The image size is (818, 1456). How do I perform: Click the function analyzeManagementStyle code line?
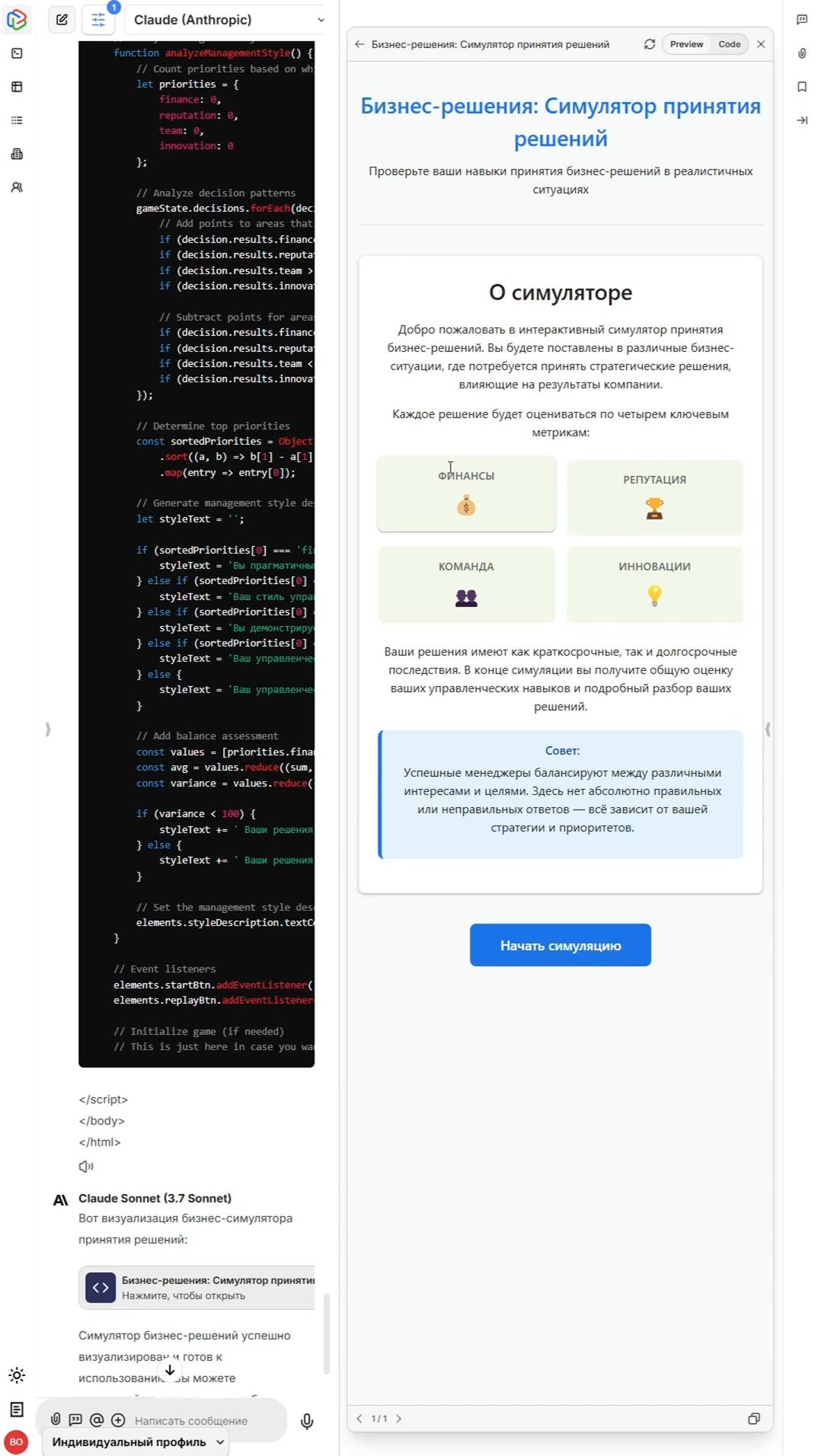coord(213,53)
